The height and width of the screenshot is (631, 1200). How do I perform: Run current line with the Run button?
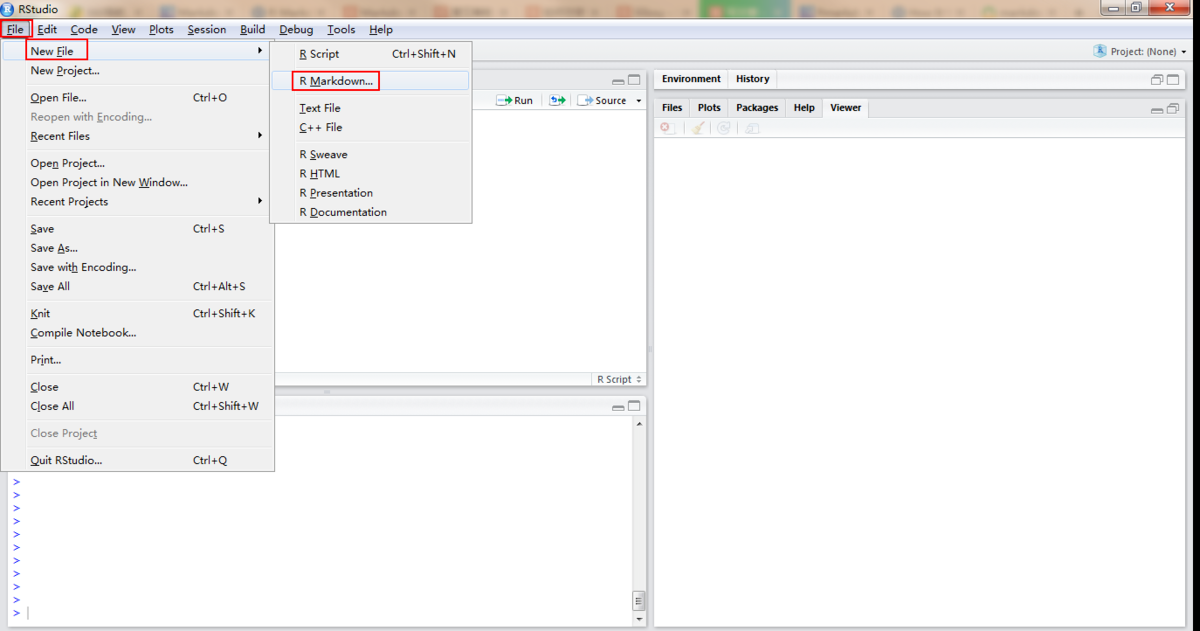(x=515, y=100)
